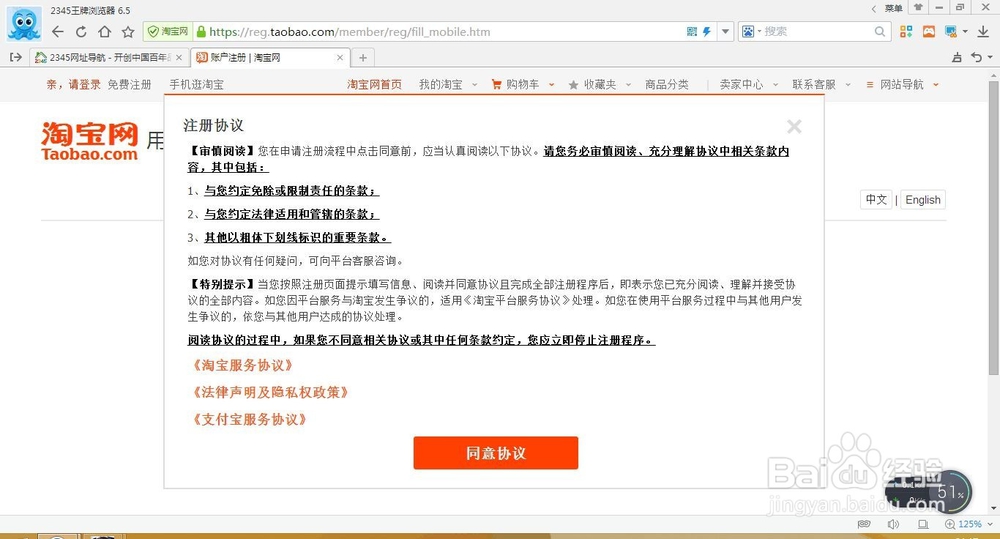Bookmark this page with the star icon

[x=128, y=32]
